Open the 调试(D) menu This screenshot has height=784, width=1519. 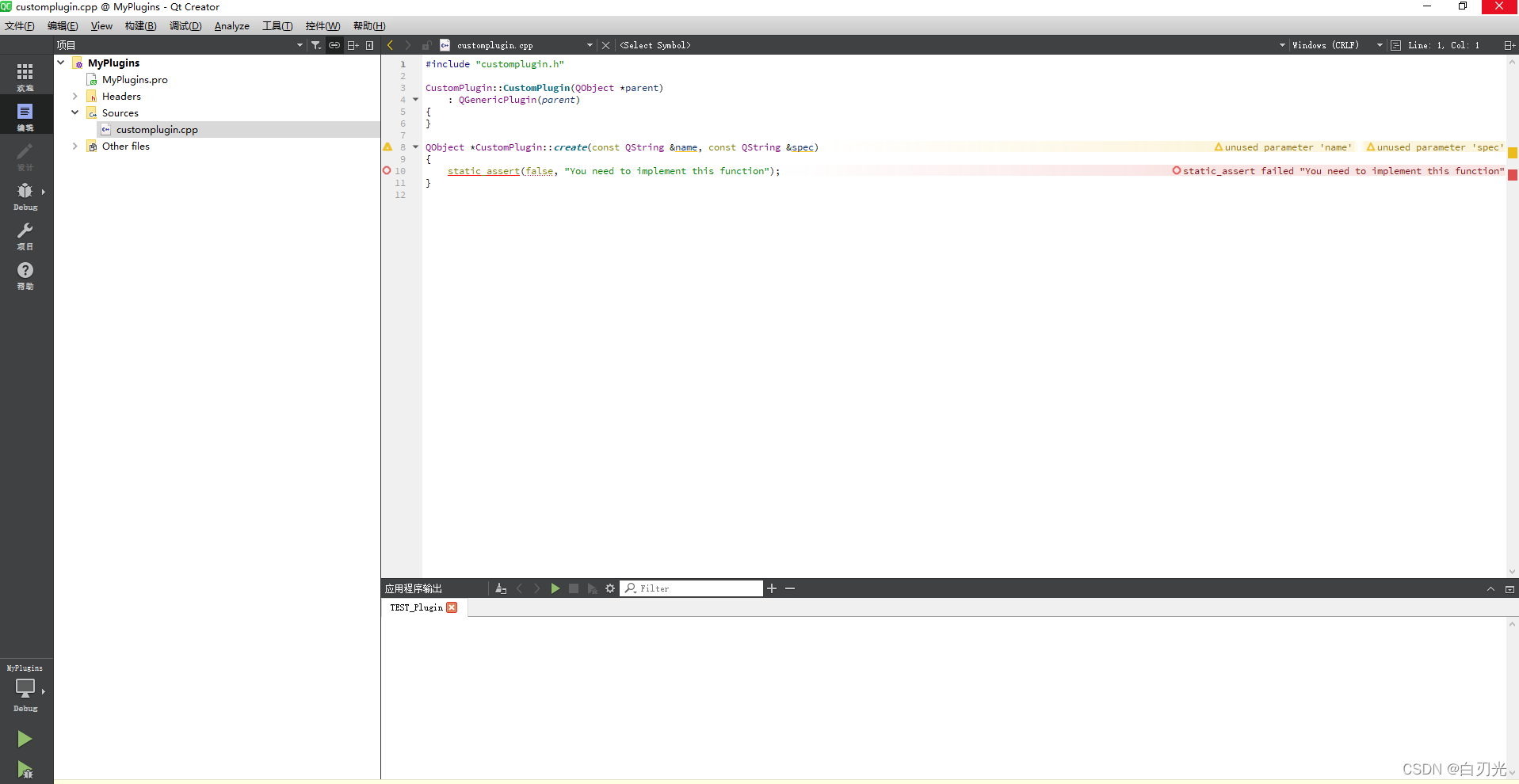coord(185,26)
